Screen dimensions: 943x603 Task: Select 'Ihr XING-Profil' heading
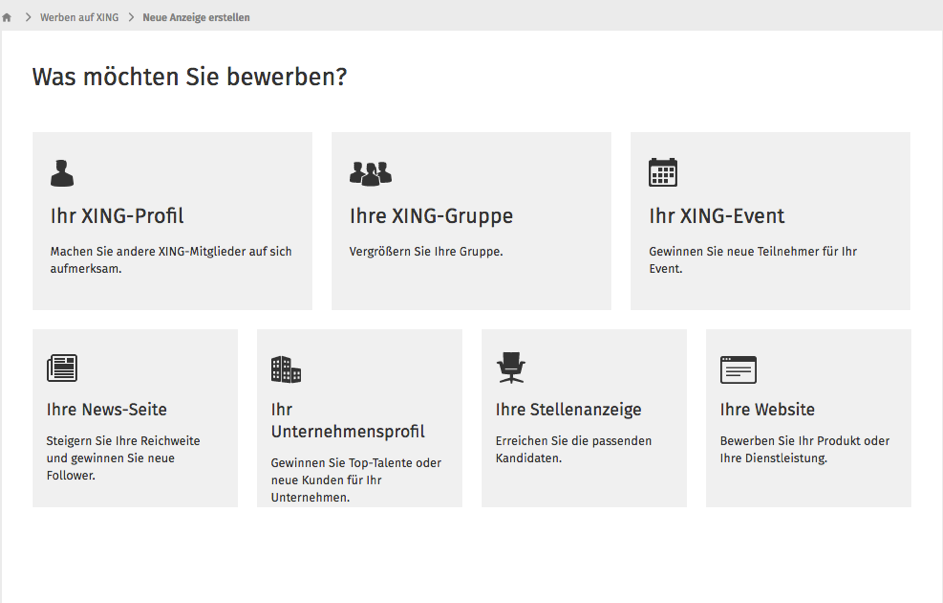[117, 216]
